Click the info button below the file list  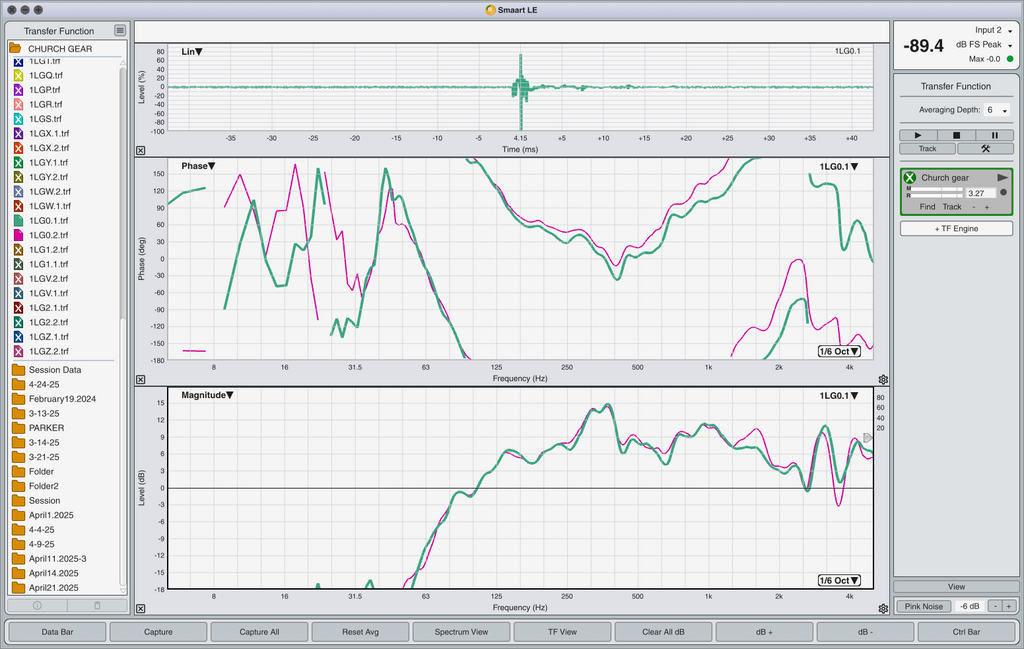[x=37, y=605]
